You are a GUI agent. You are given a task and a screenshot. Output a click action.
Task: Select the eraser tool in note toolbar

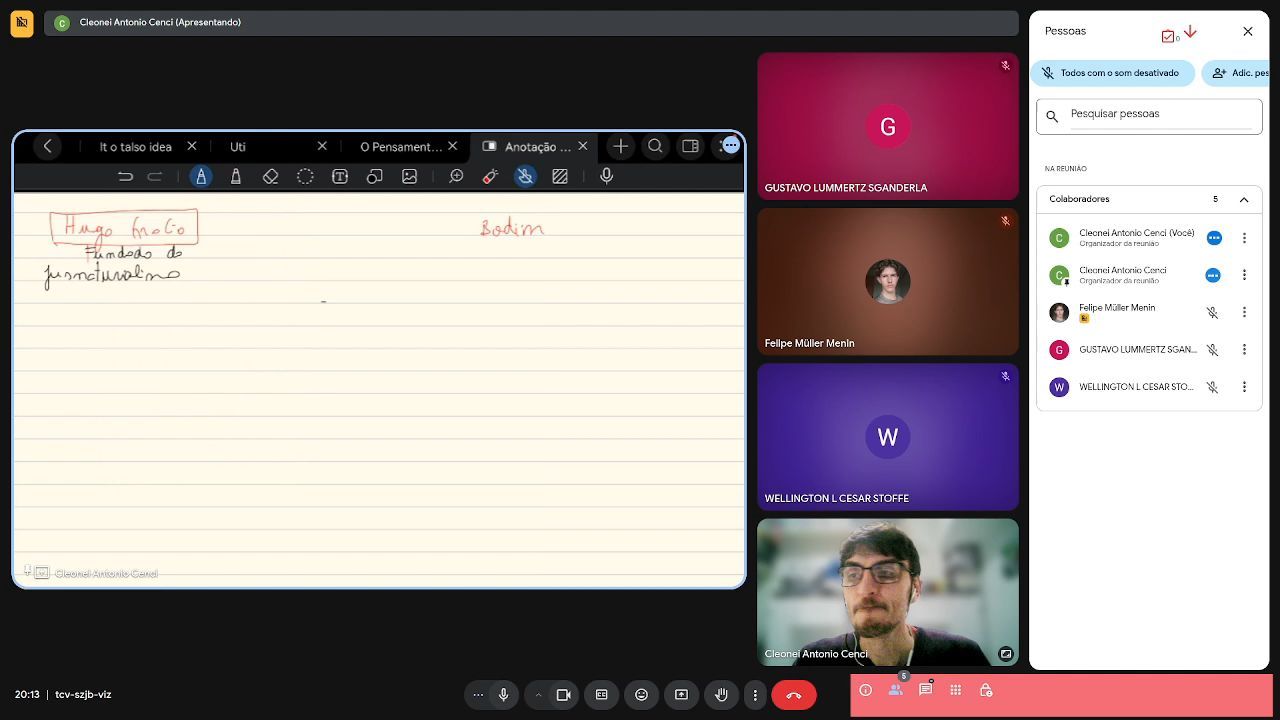click(270, 176)
